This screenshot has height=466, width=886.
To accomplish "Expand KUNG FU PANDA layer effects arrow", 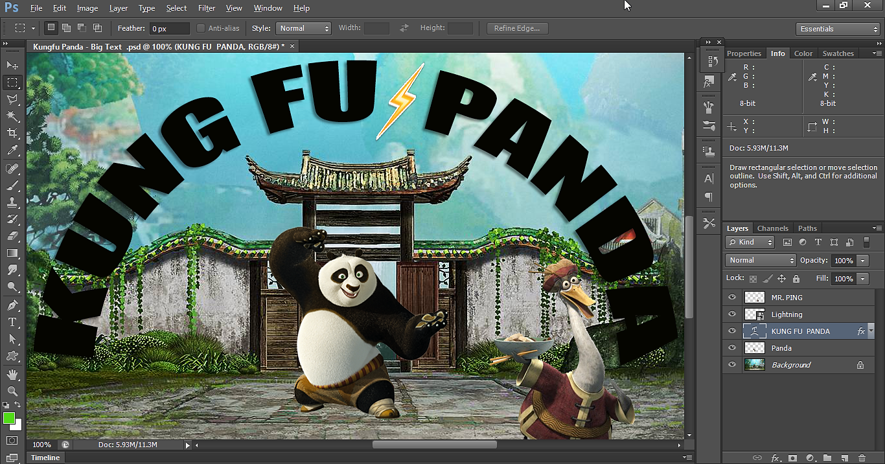I will 871,331.
